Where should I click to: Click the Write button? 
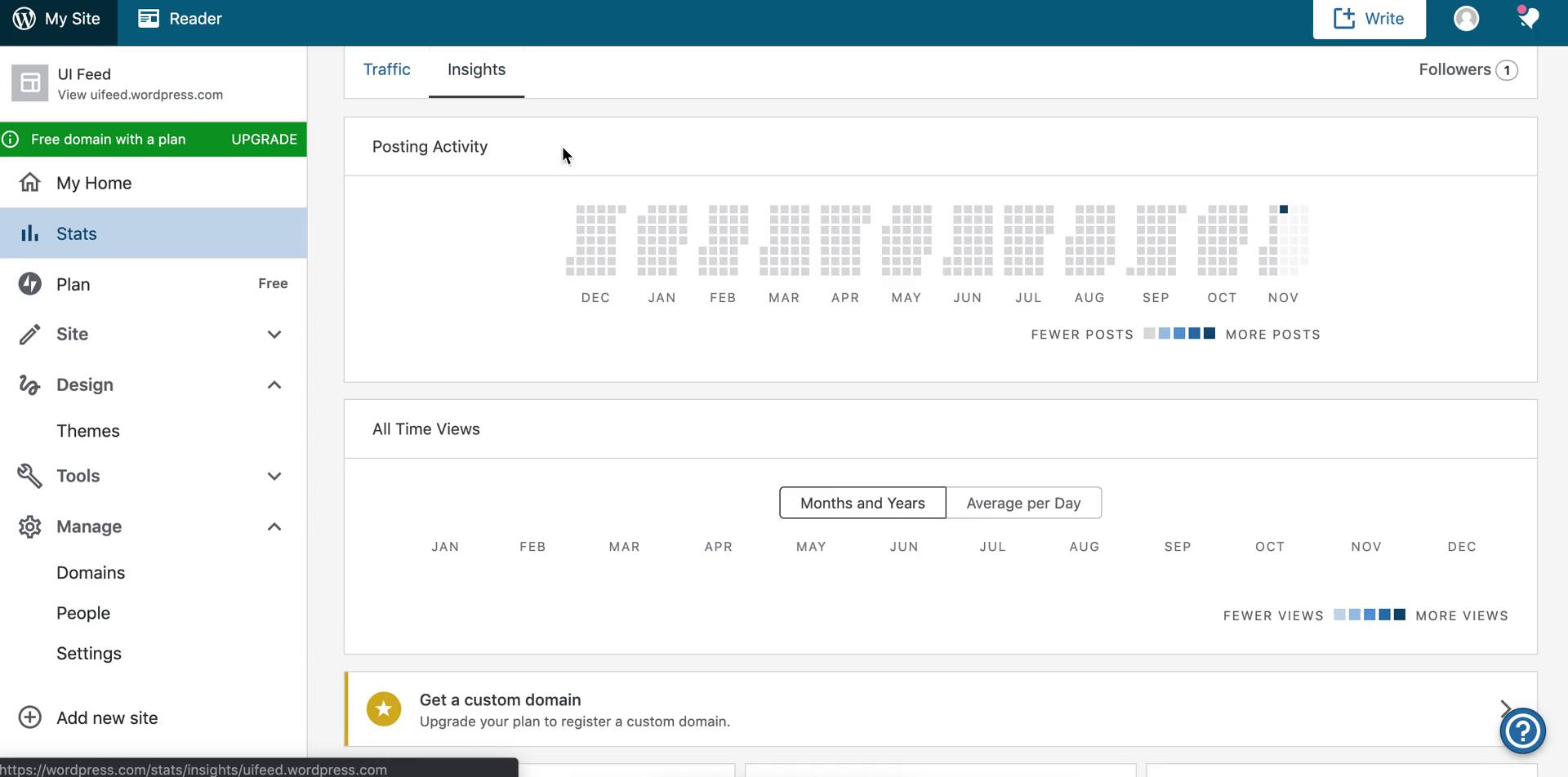1369,18
